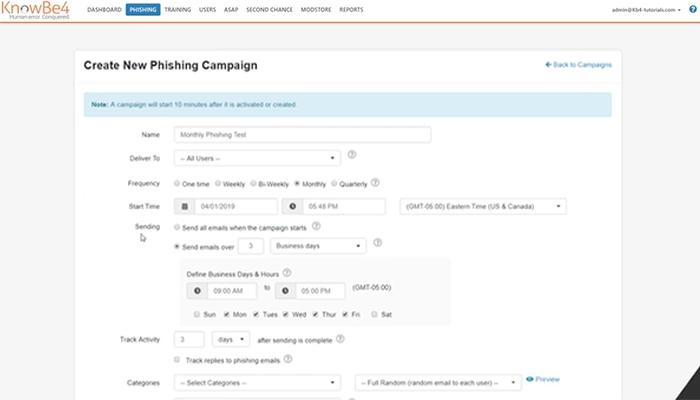Open the Users tab
The width and height of the screenshot is (700, 400).
(207, 9)
